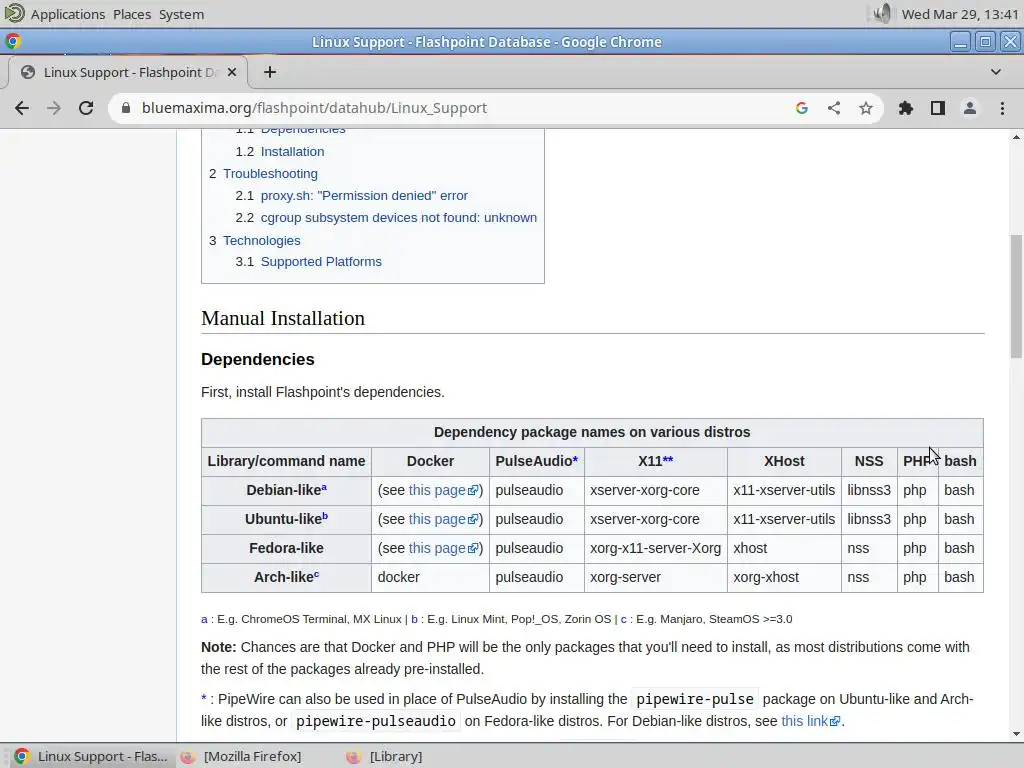The image size is (1024, 768).
Task: Click the scrollbar up arrow
Action: coord(1016,137)
